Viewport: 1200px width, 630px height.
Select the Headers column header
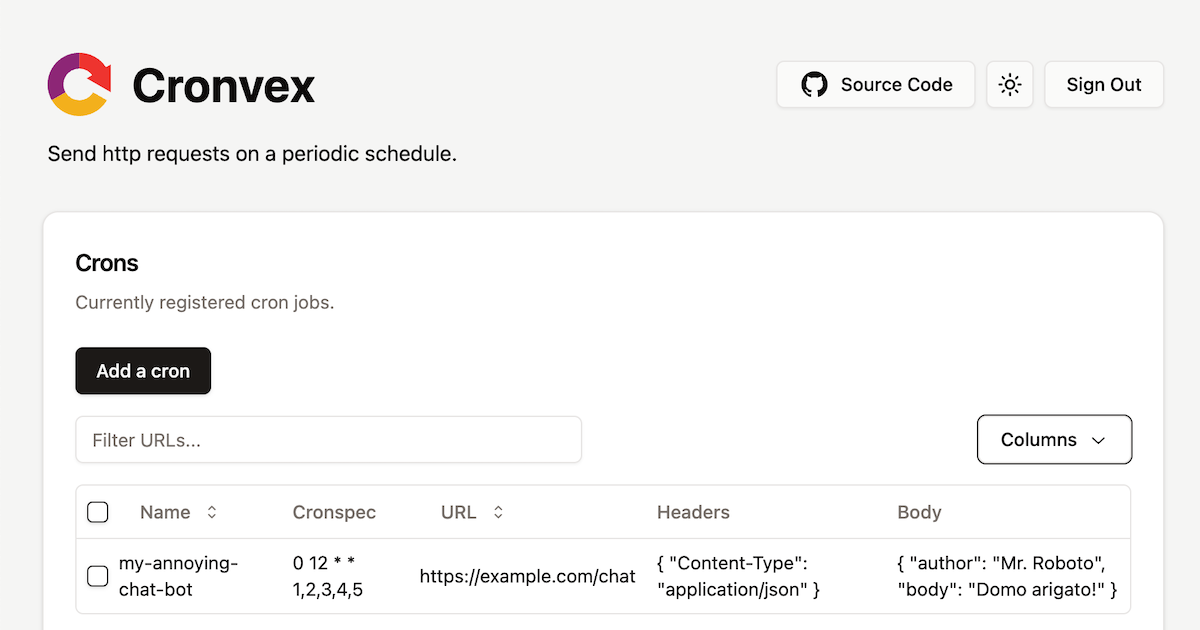(693, 512)
